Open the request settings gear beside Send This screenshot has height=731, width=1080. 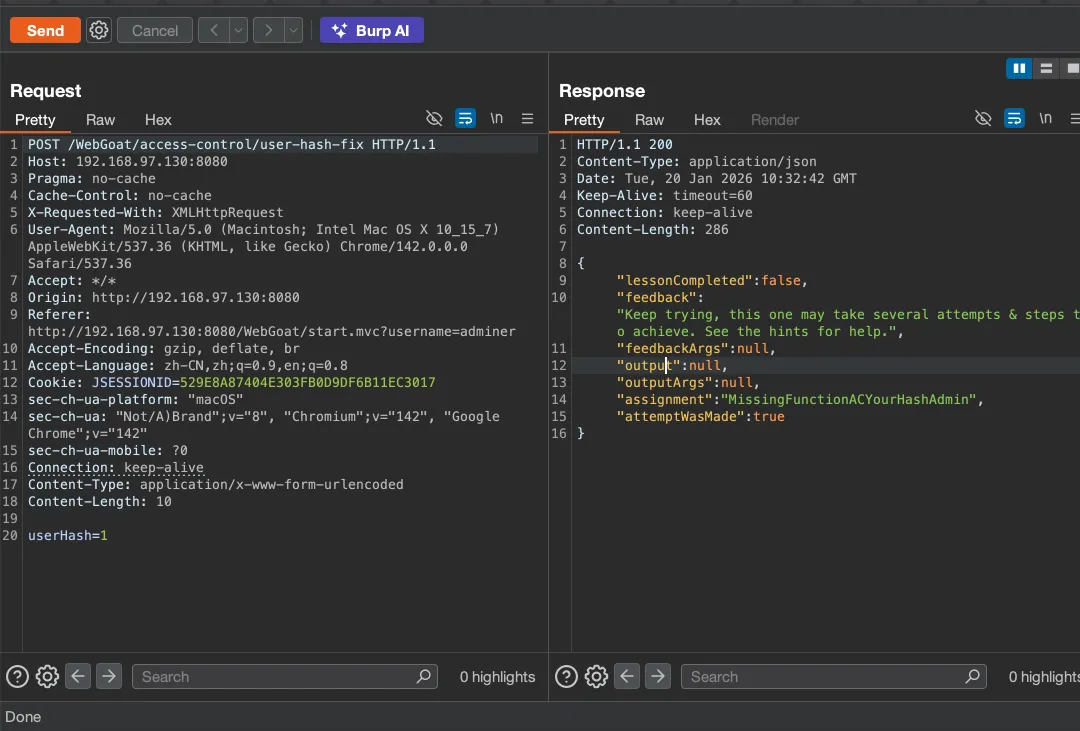98,31
